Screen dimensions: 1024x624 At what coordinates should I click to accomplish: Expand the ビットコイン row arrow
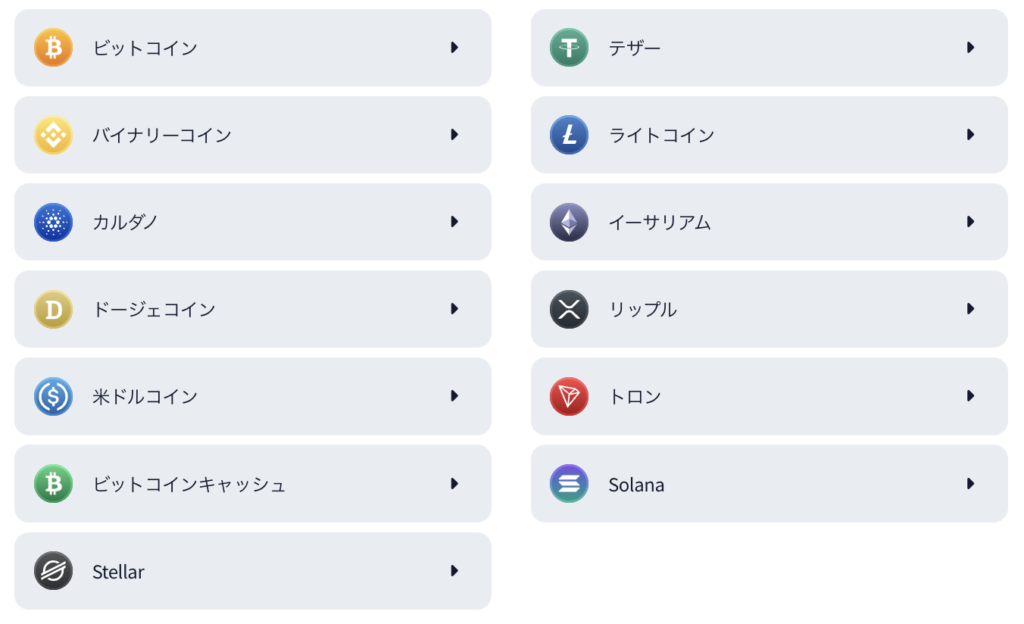pos(455,48)
